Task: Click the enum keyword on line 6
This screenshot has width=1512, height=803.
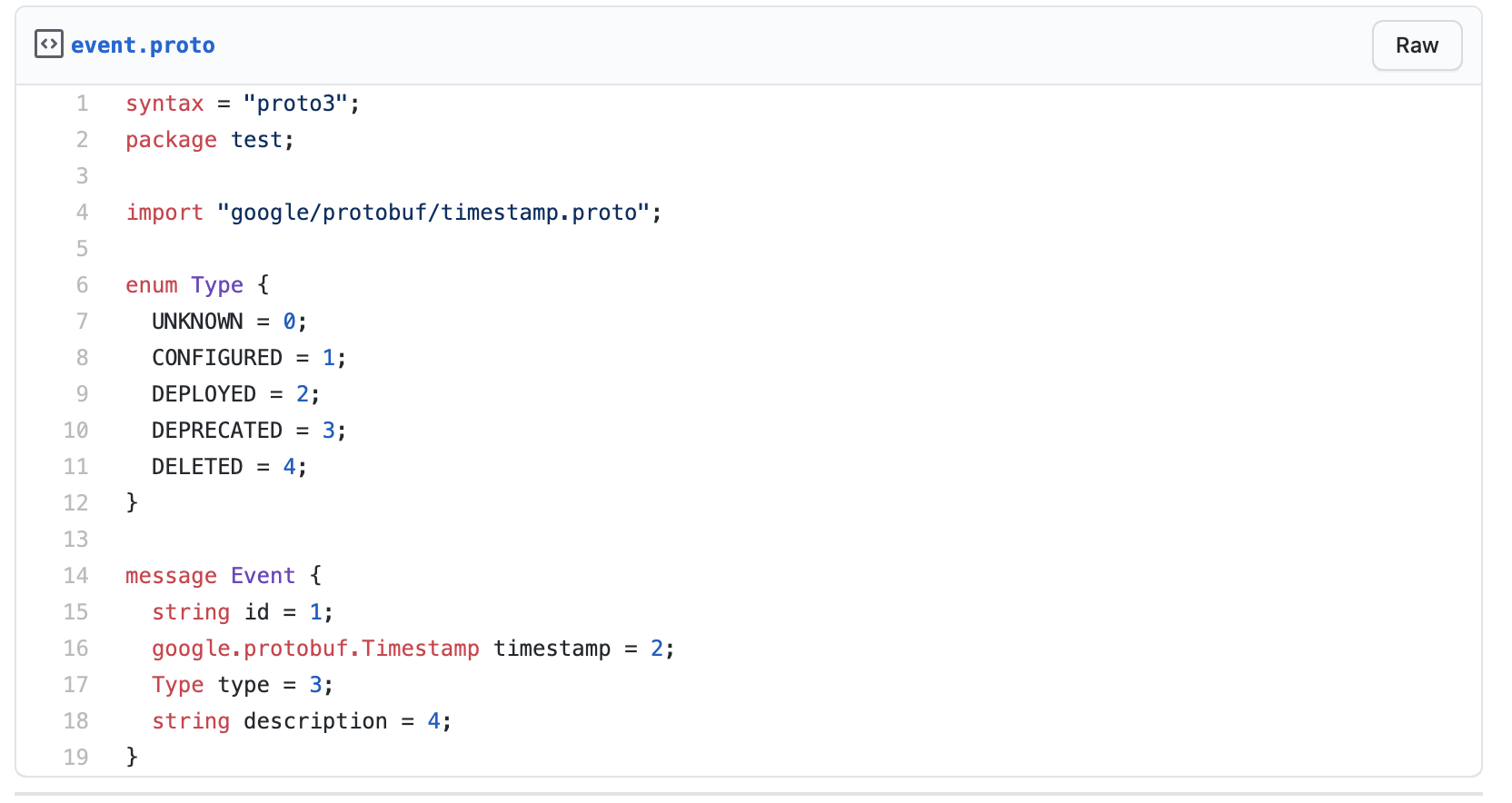Action: pyautogui.click(x=151, y=284)
